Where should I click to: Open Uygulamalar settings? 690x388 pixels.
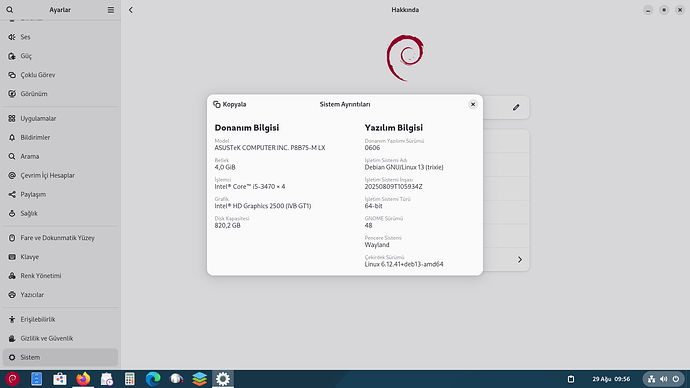60,118
